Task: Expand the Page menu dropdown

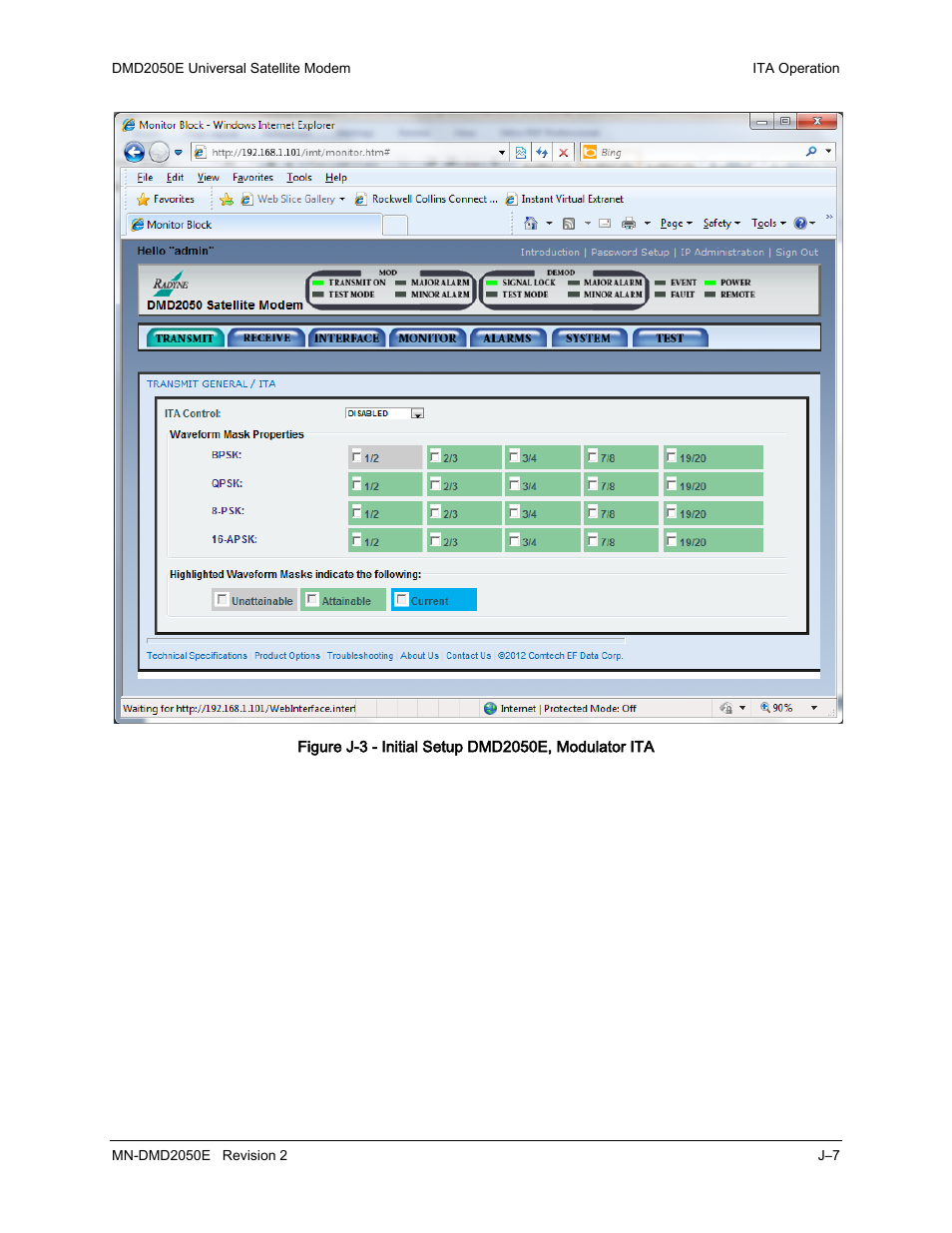Action: (677, 224)
